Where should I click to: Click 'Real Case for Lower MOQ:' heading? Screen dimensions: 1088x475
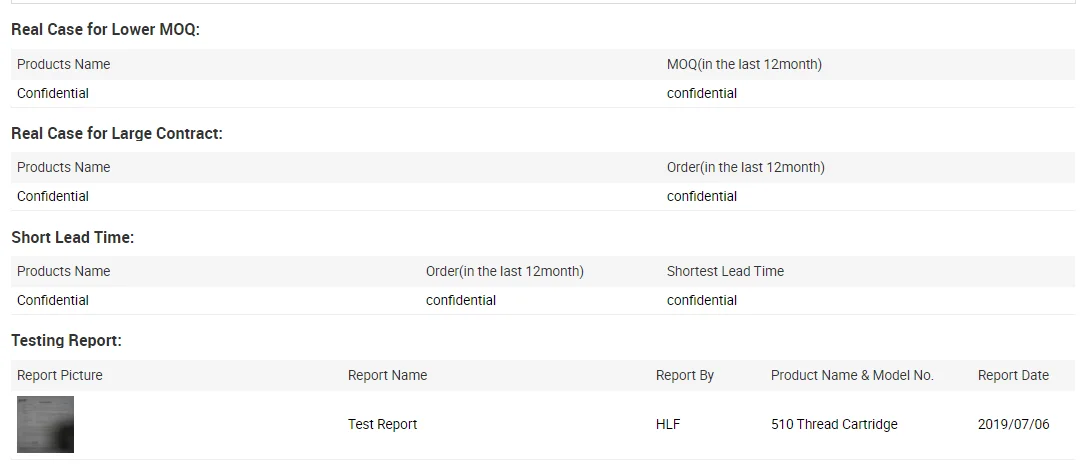pos(105,30)
